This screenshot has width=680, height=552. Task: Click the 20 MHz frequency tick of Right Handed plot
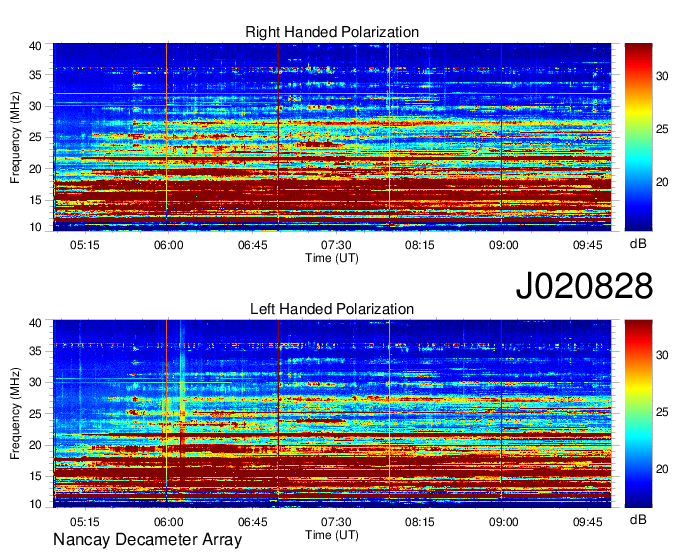coord(35,169)
